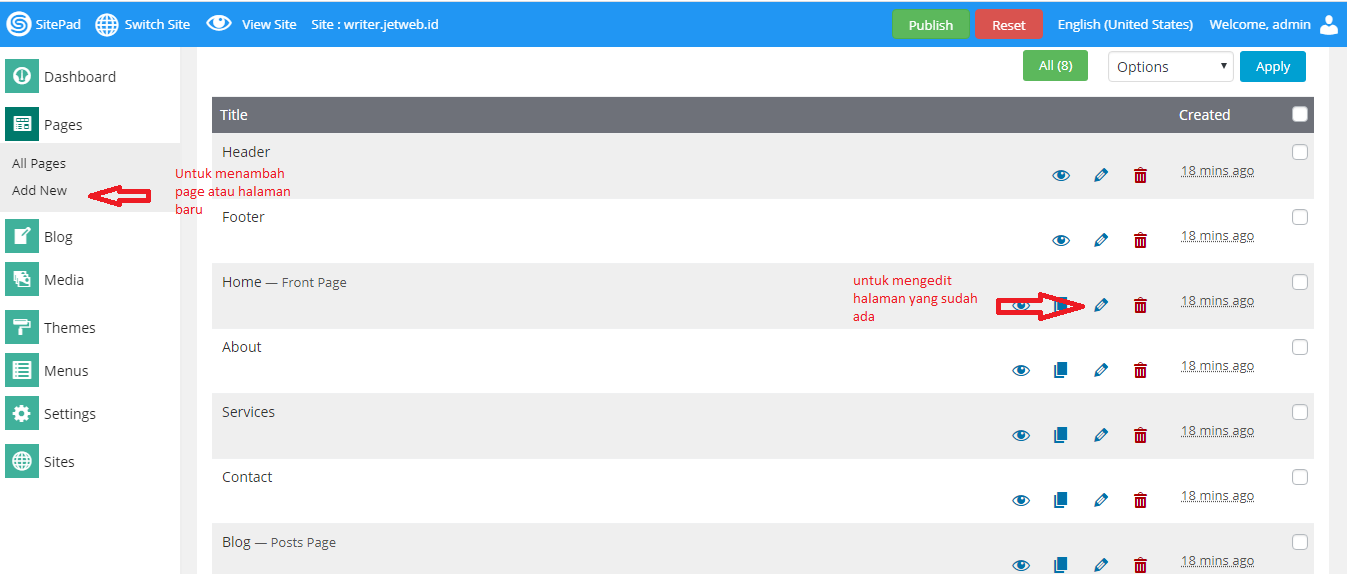Screen dimensions: 1347x574
Task: Click the Created column header
Action: pyautogui.click(x=1204, y=115)
